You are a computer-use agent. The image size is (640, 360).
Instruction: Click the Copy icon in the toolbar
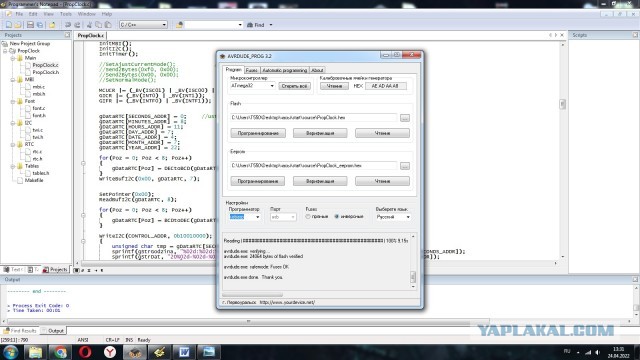[x=98, y=25]
